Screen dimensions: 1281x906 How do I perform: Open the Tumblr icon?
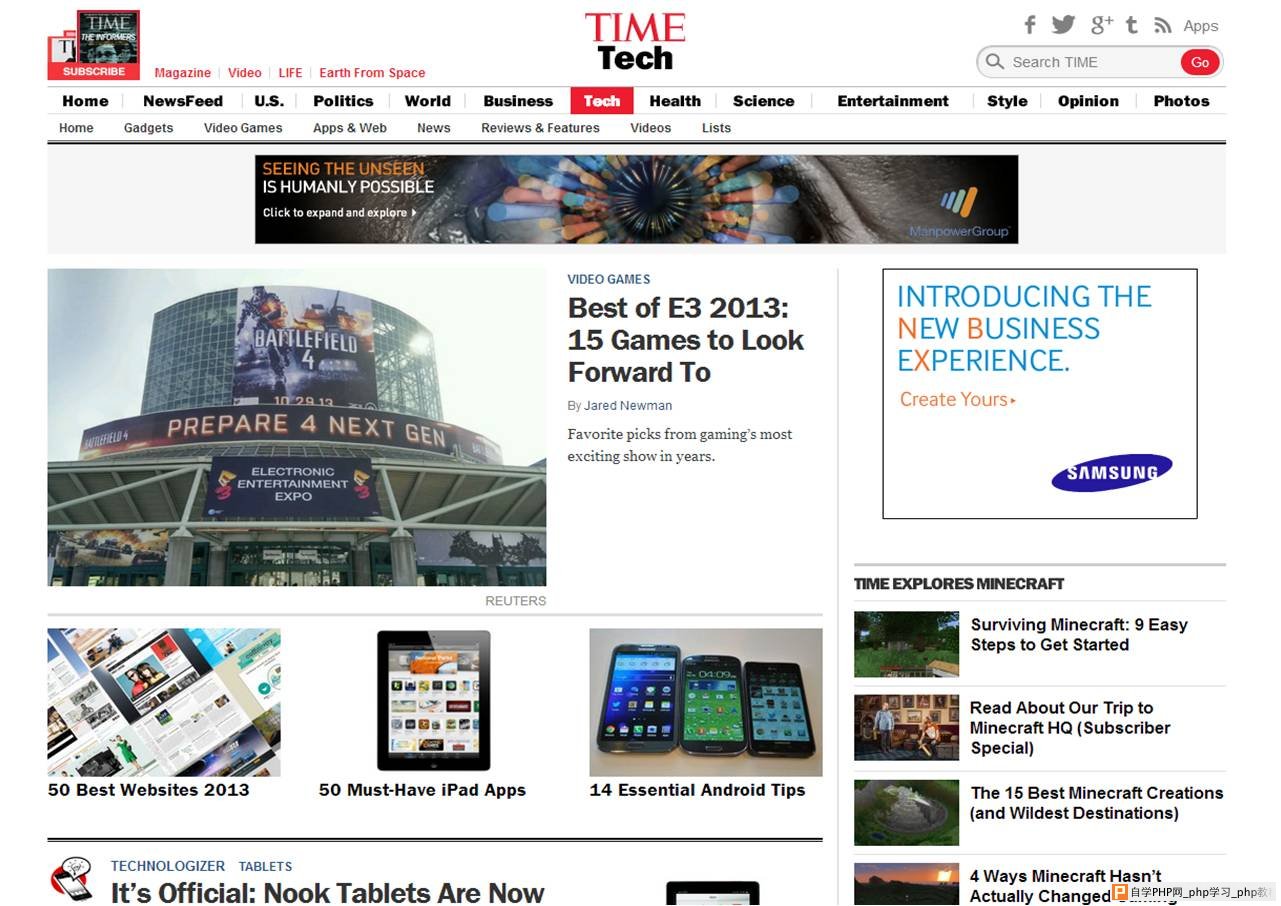click(x=1132, y=25)
